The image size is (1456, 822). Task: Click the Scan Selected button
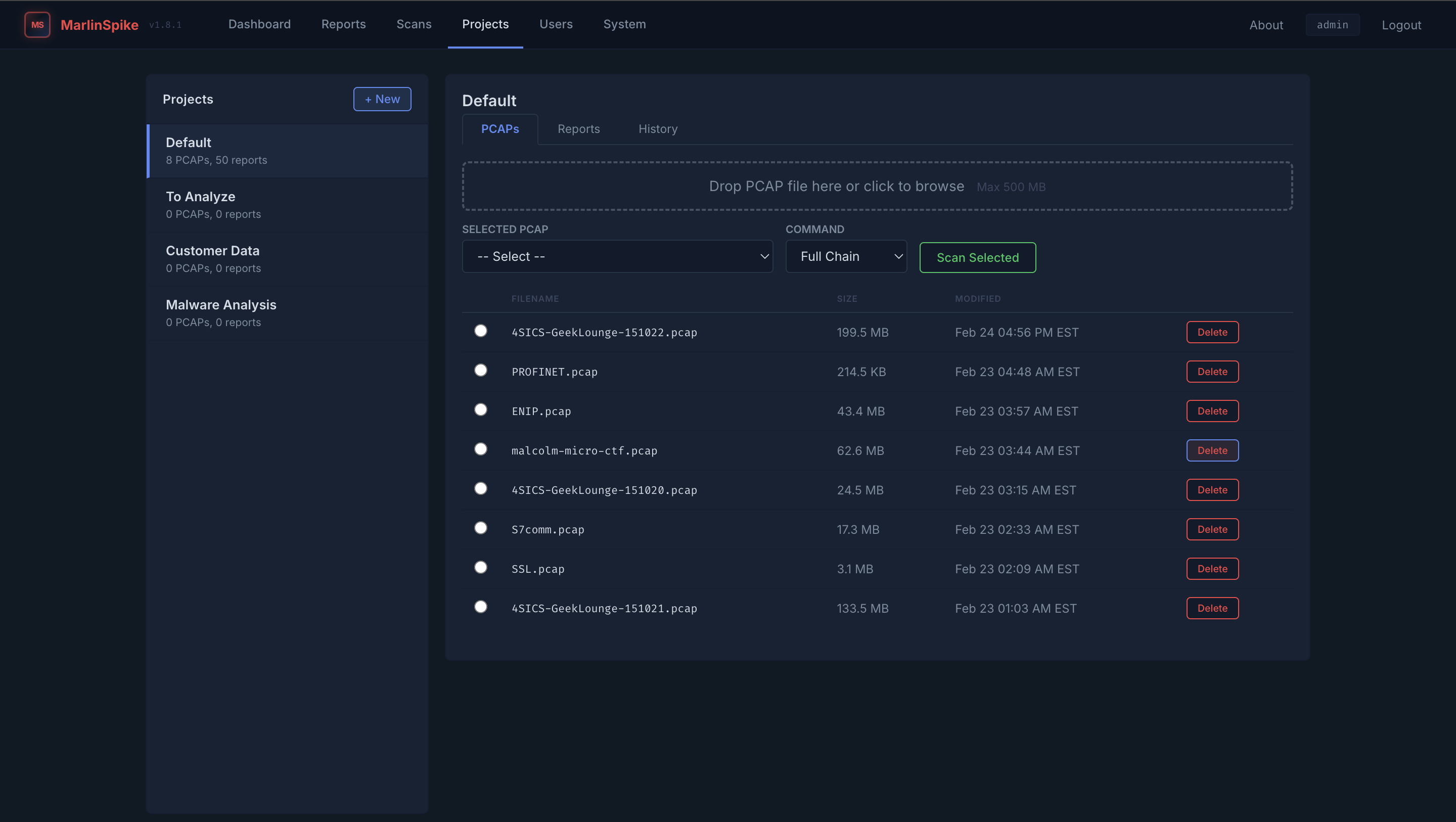coord(977,257)
